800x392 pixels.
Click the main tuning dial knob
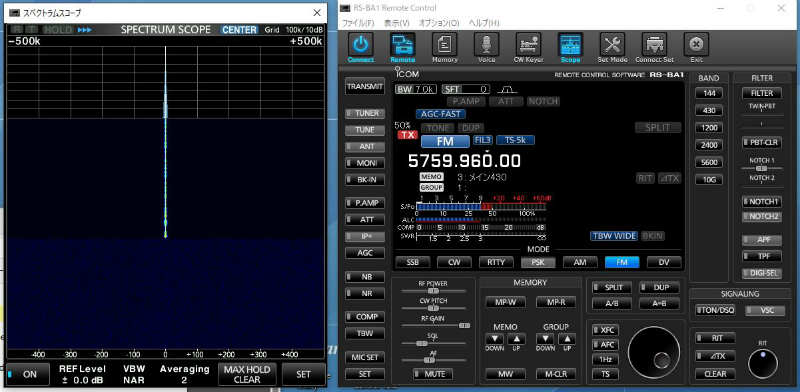653,352
